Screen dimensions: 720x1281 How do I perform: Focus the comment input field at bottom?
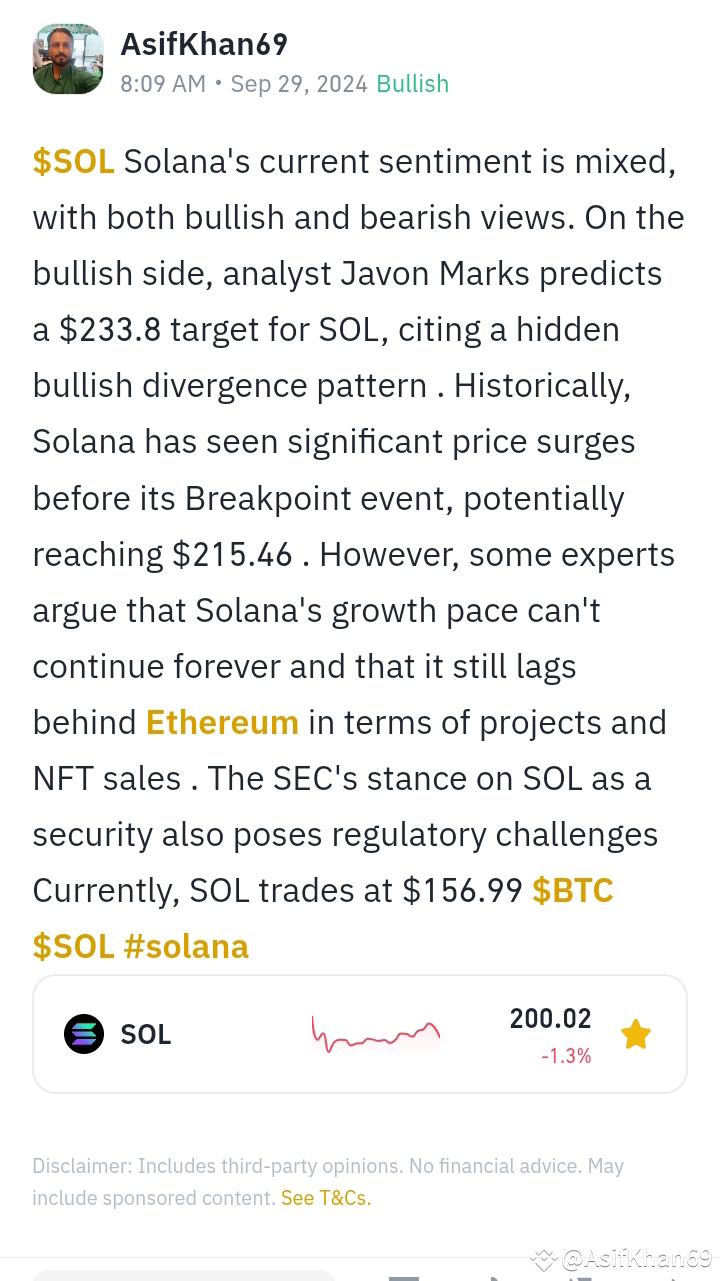[x=184, y=1275]
